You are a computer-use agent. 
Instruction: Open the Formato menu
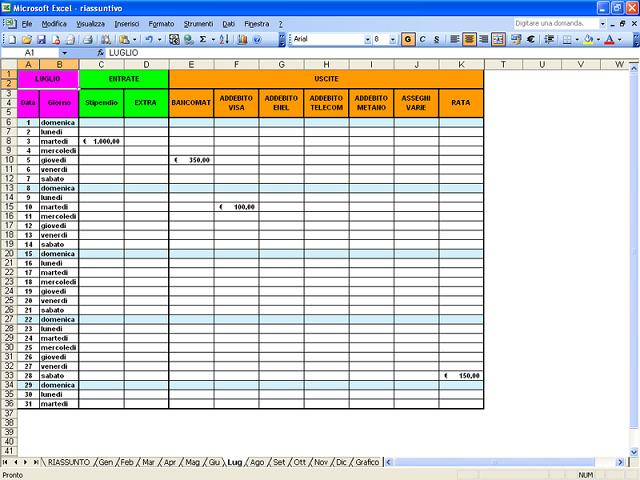[x=160, y=23]
